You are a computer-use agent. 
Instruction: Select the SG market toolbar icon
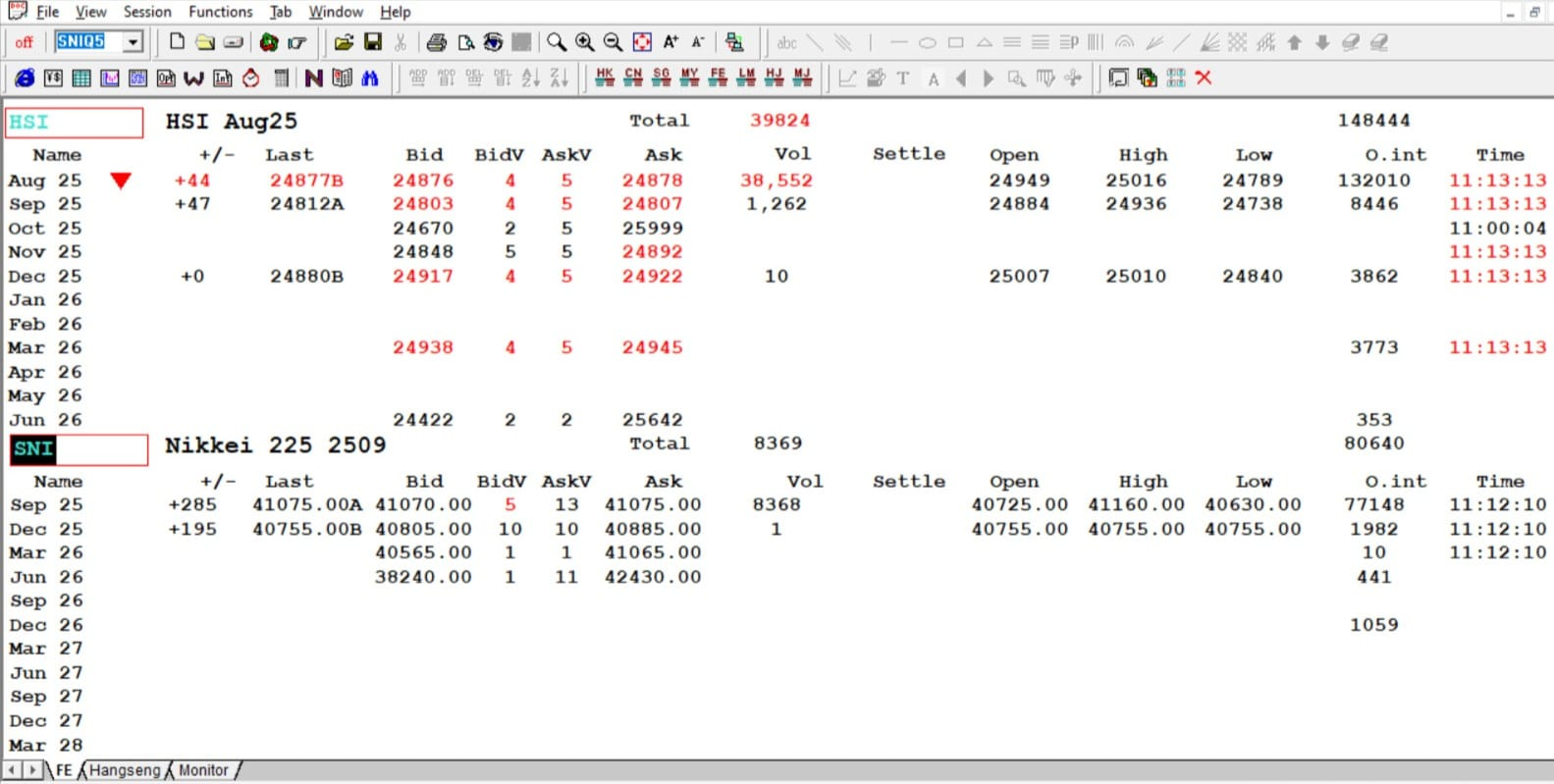coord(662,78)
